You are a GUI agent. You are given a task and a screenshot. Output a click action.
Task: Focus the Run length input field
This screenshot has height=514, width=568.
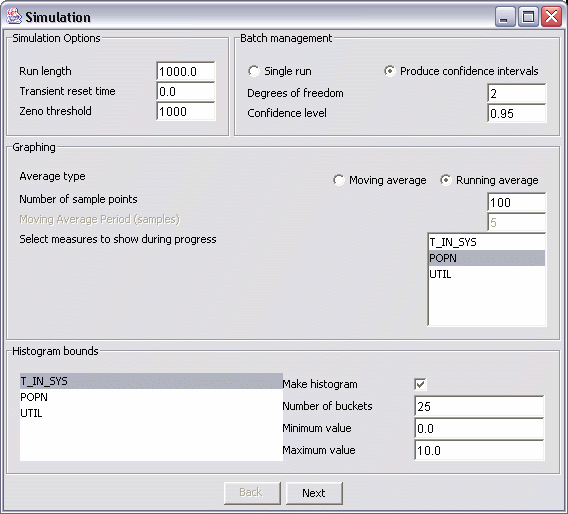tap(186, 71)
